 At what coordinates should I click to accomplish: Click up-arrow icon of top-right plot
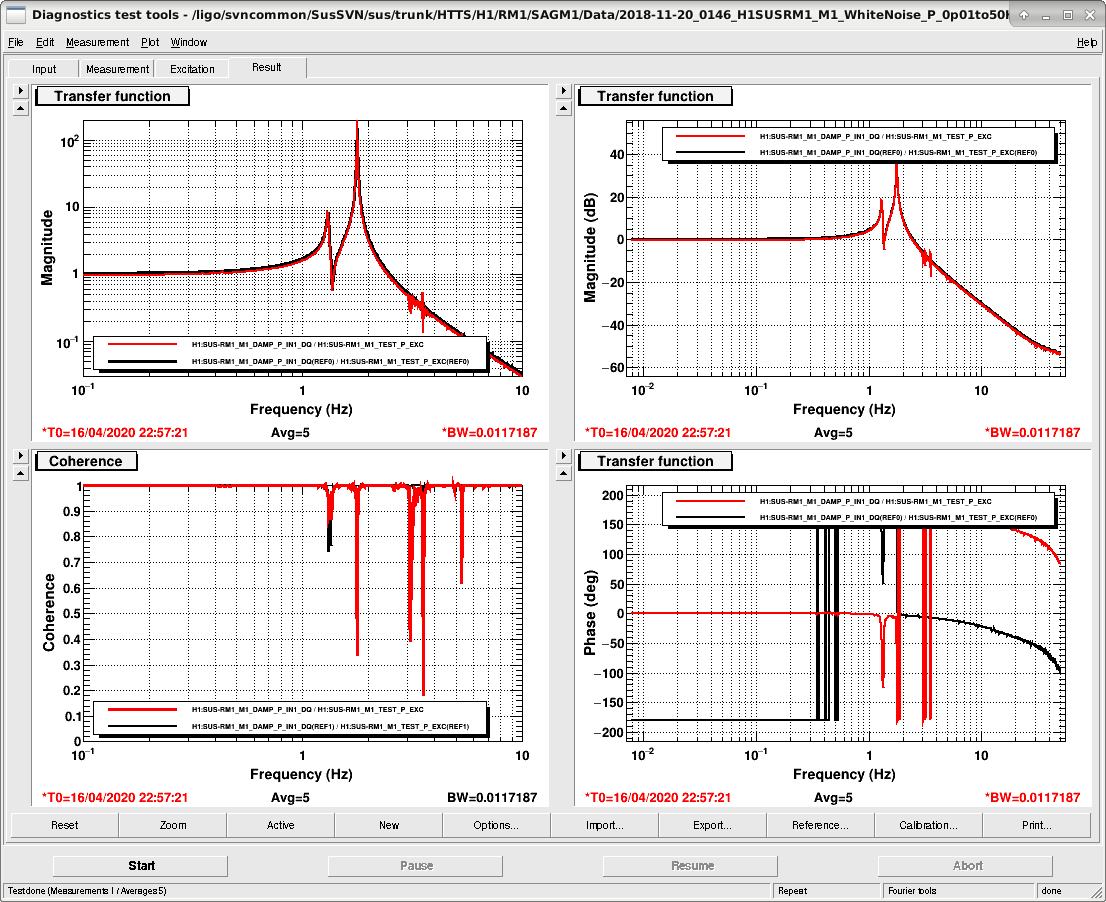coord(563,108)
